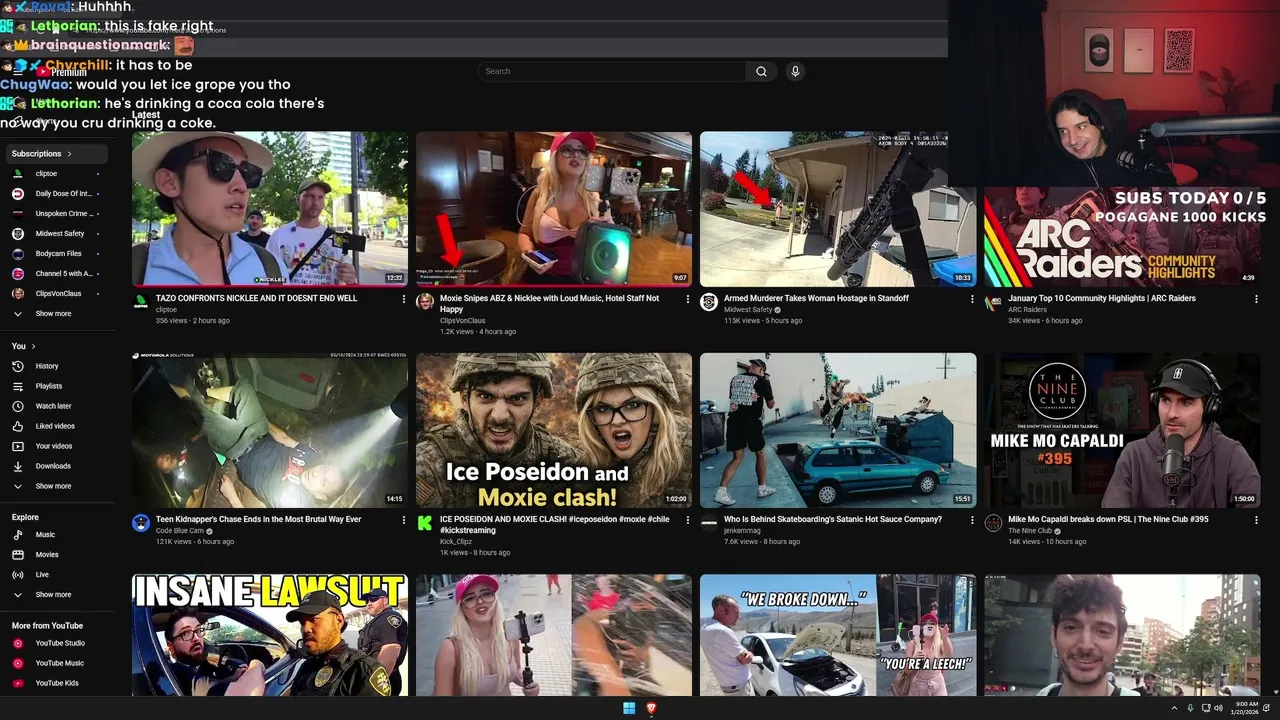The height and width of the screenshot is (720, 1280).
Task: Click Kick_Clipz channel avatar beside video
Action: [x=425, y=523]
